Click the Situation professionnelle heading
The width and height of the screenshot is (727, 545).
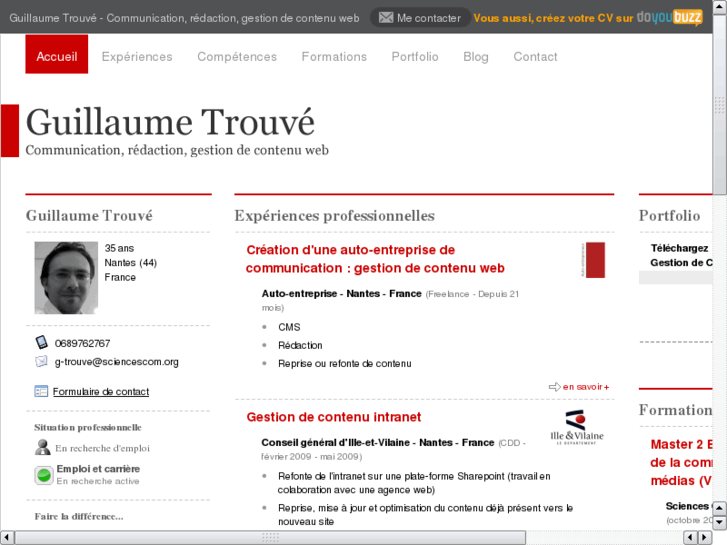[88, 427]
